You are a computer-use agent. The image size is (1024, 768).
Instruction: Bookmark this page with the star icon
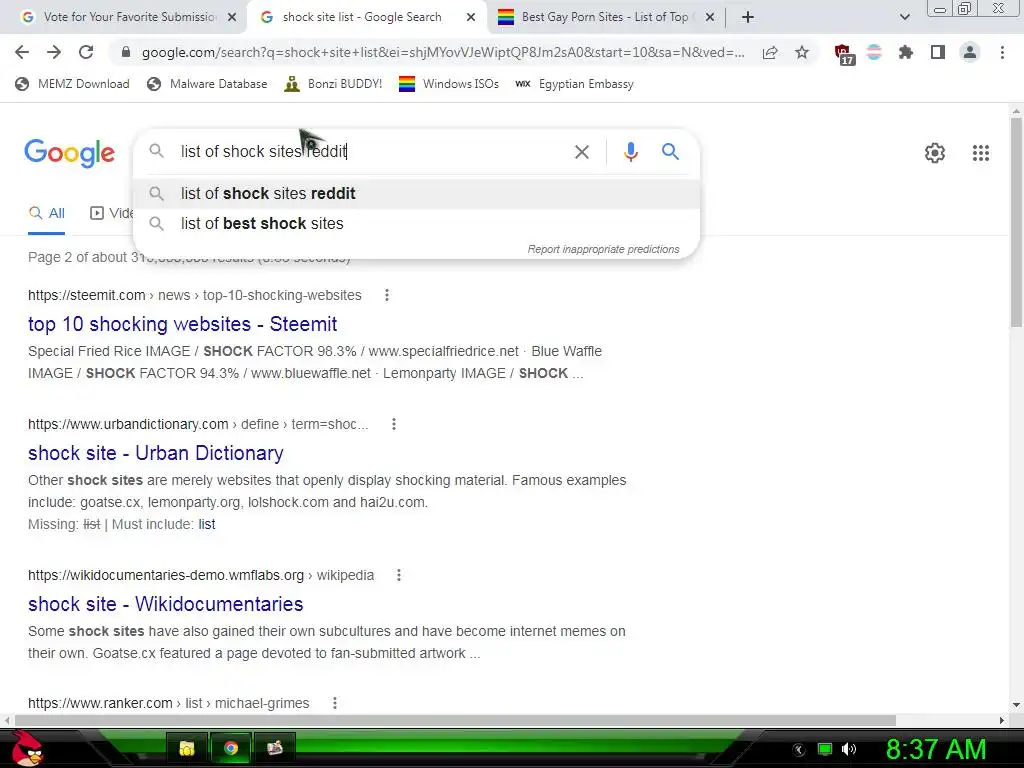pyautogui.click(x=802, y=52)
